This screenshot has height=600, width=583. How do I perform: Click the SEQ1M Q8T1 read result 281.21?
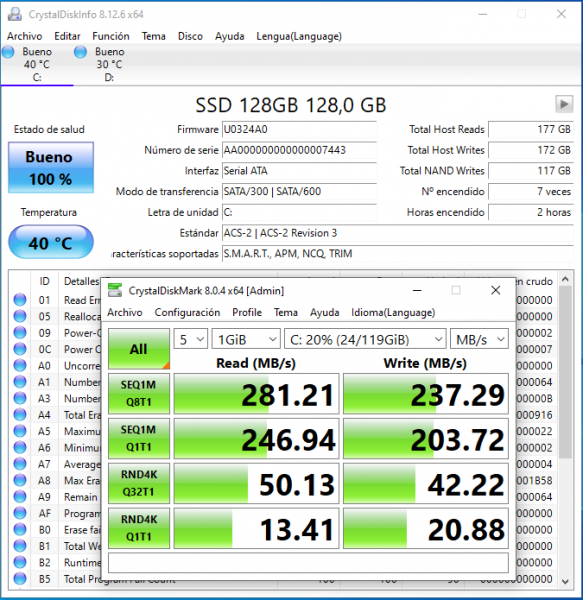pyautogui.click(x=256, y=394)
